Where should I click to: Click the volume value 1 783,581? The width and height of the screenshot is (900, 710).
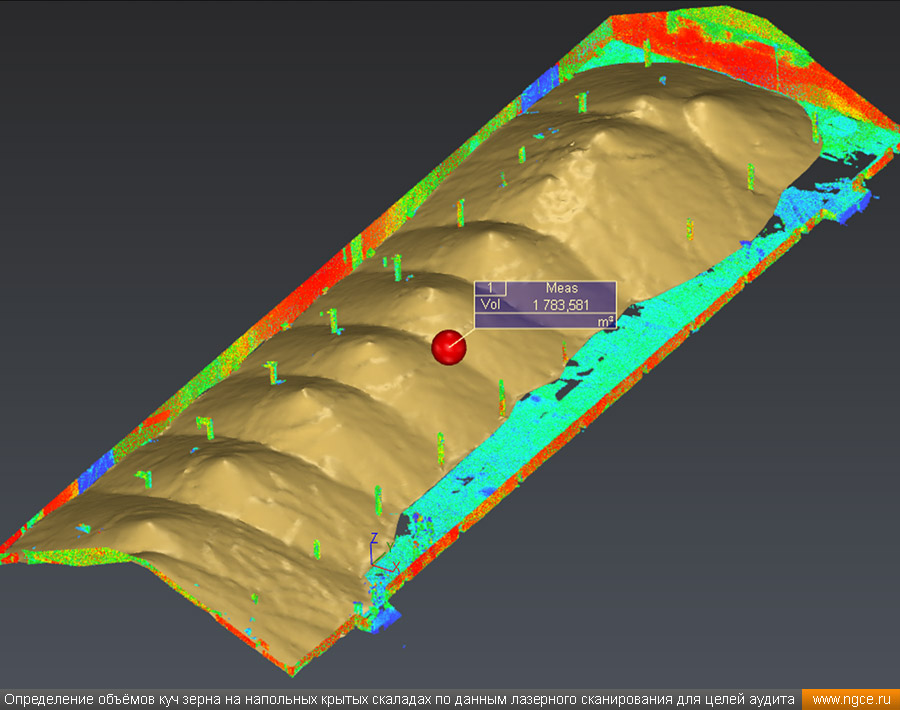tap(560, 305)
